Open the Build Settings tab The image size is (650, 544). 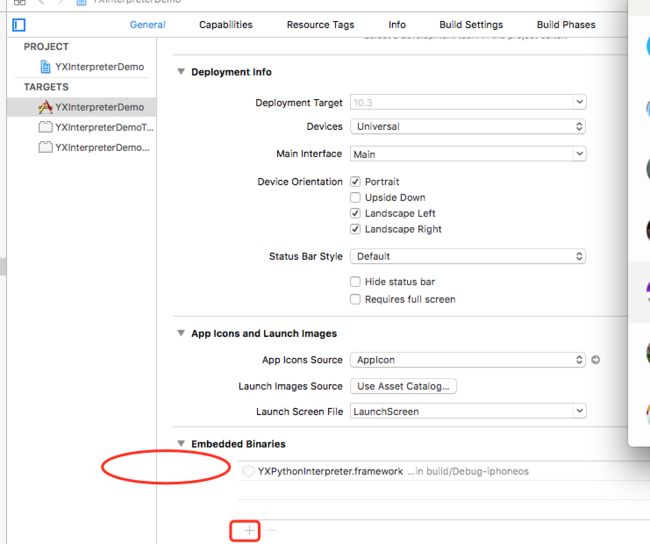[471, 24]
